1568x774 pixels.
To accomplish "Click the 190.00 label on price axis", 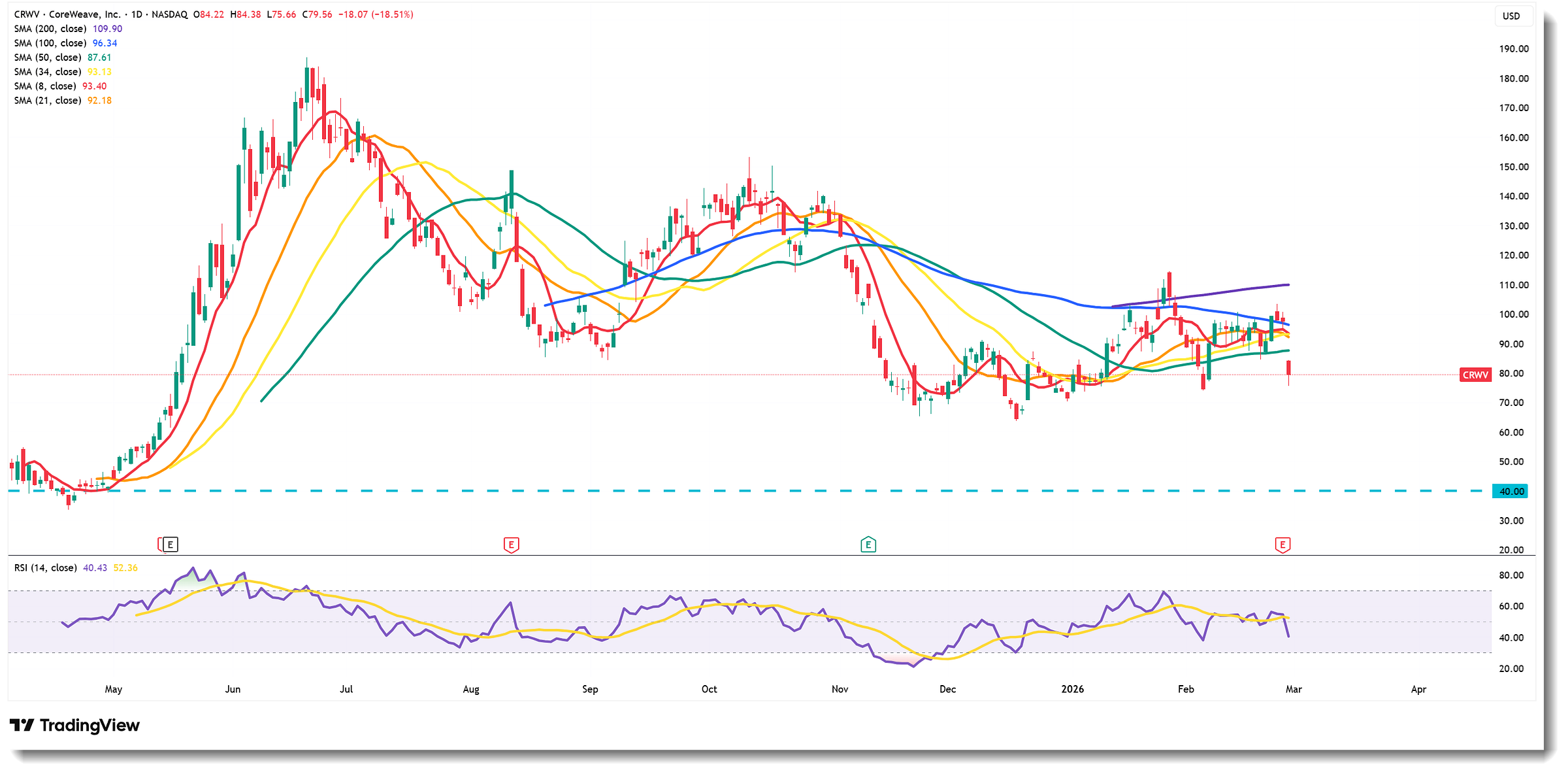I will pyautogui.click(x=1514, y=49).
